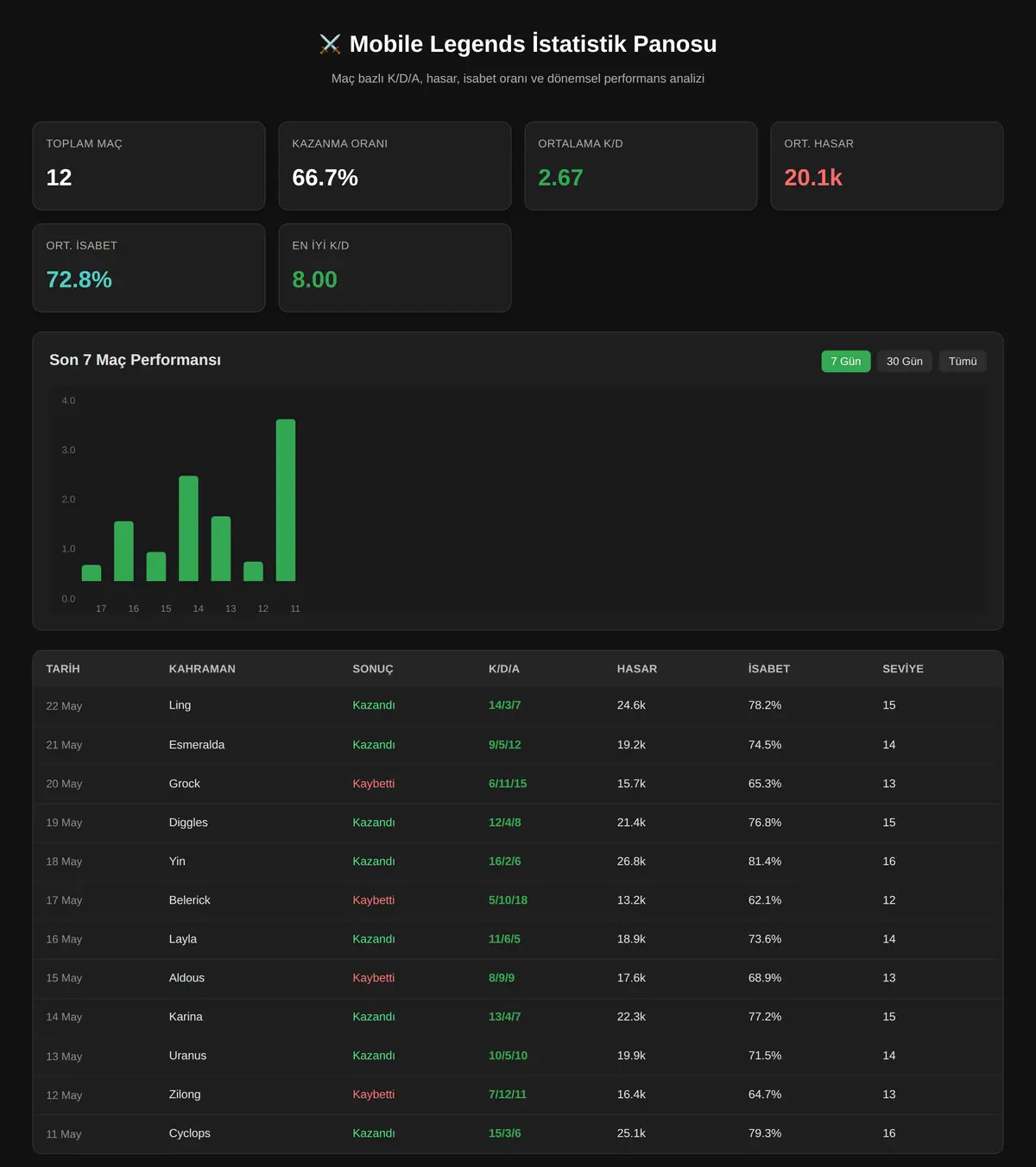Screen dimensions: 1036x1167
Task: Click the 7/12/11 K/D/A value
Action: coord(508,1094)
